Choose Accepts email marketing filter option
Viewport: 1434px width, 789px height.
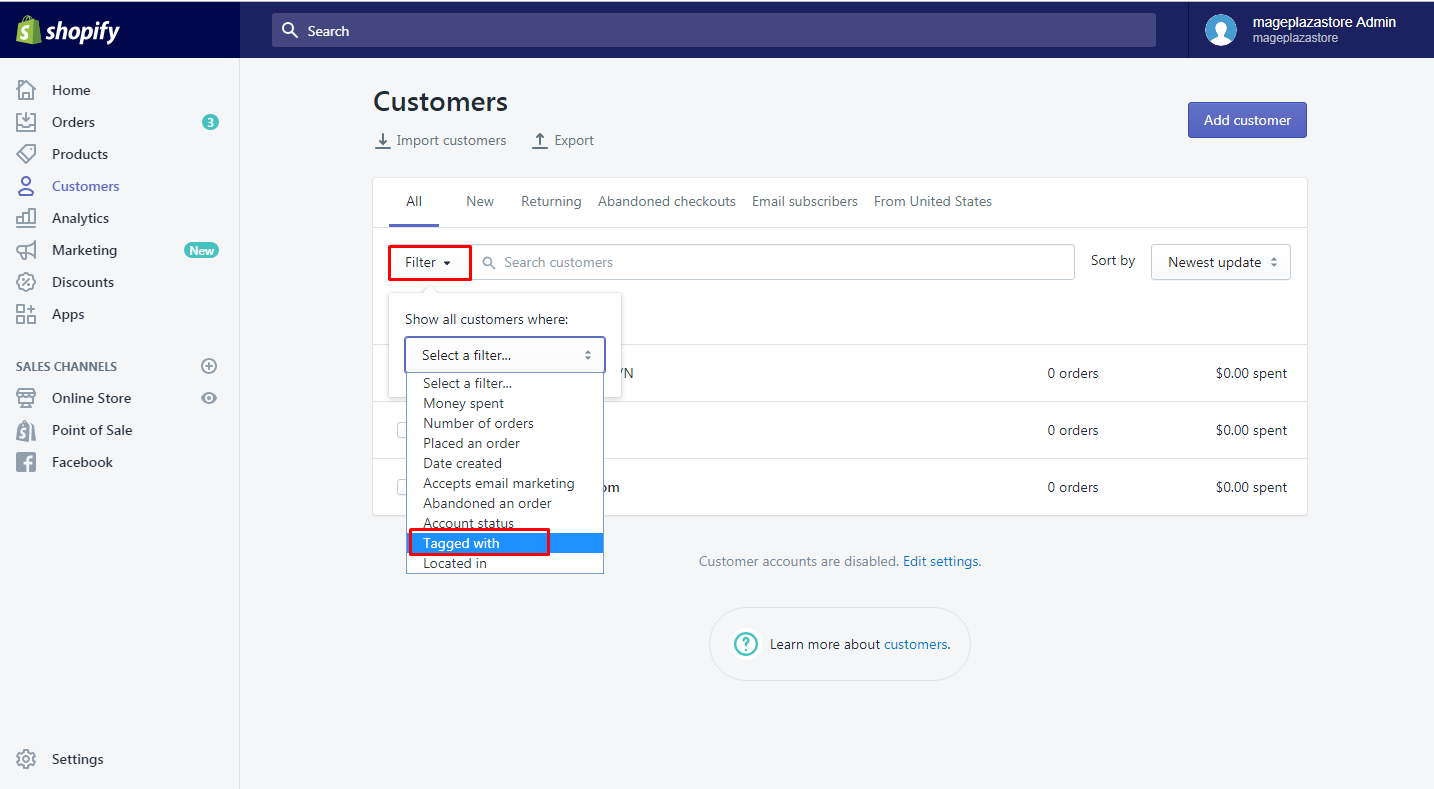pyautogui.click(x=505, y=483)
